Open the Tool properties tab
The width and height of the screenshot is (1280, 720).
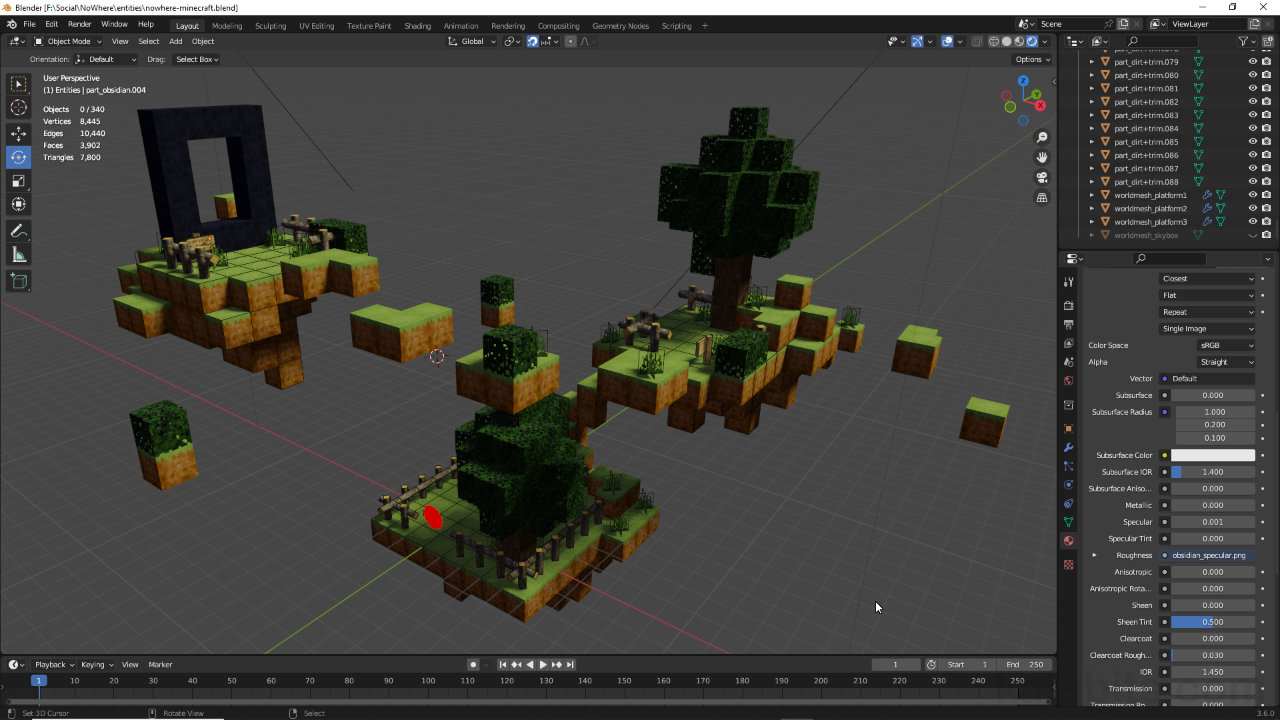tap(1069, 283)
